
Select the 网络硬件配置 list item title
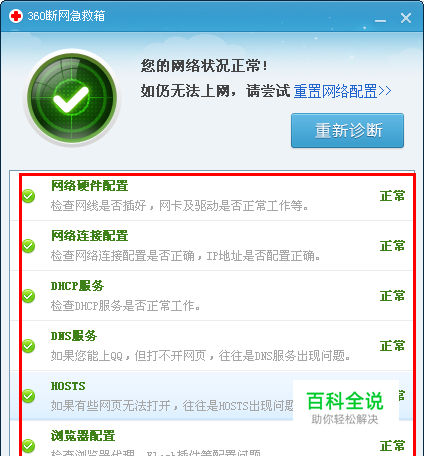(x=90, y=186)
